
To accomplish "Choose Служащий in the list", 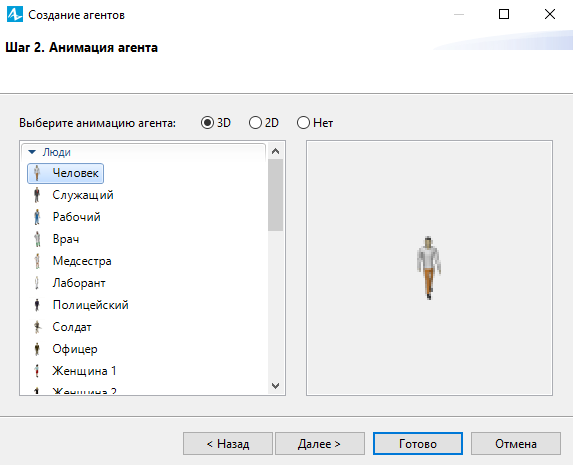I will (x=83, y=195).
